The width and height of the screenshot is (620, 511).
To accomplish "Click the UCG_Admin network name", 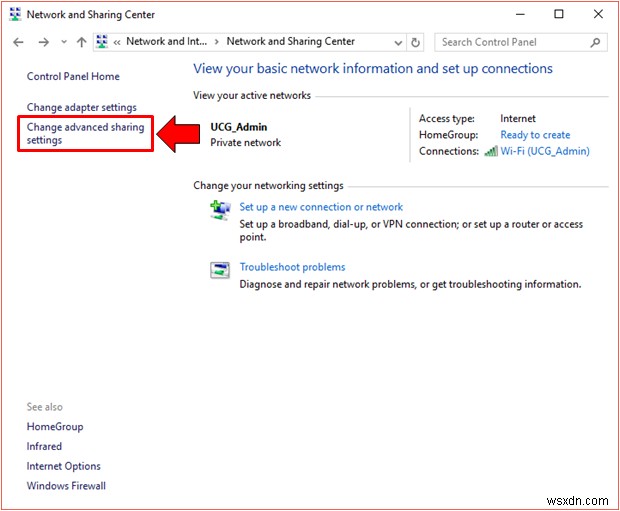I will 238,127.
